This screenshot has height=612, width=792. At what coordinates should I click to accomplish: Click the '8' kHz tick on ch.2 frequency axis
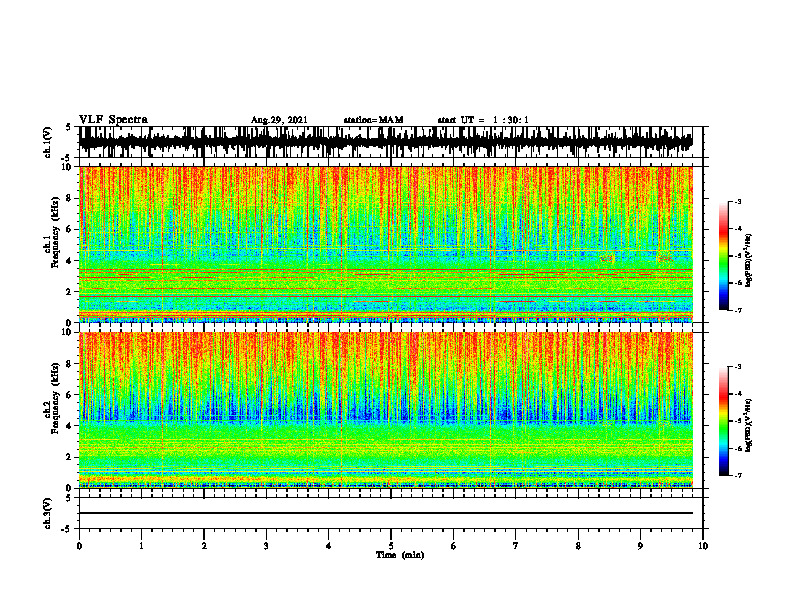pos(70,364)
